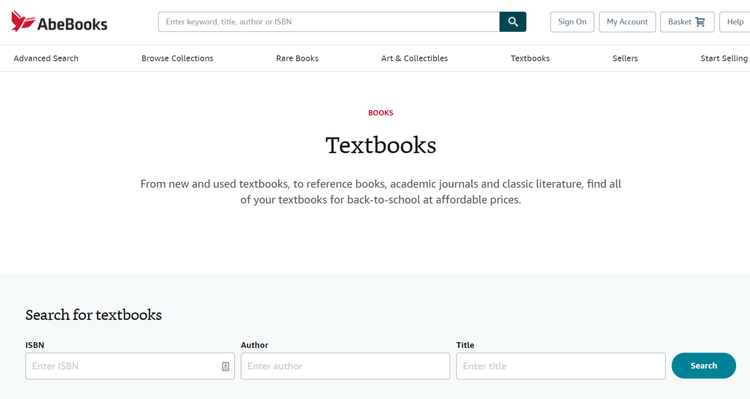Image resolution: width=750 pixels, height=399 pixels.
Task: Open My Account
Action: (627, 22)
